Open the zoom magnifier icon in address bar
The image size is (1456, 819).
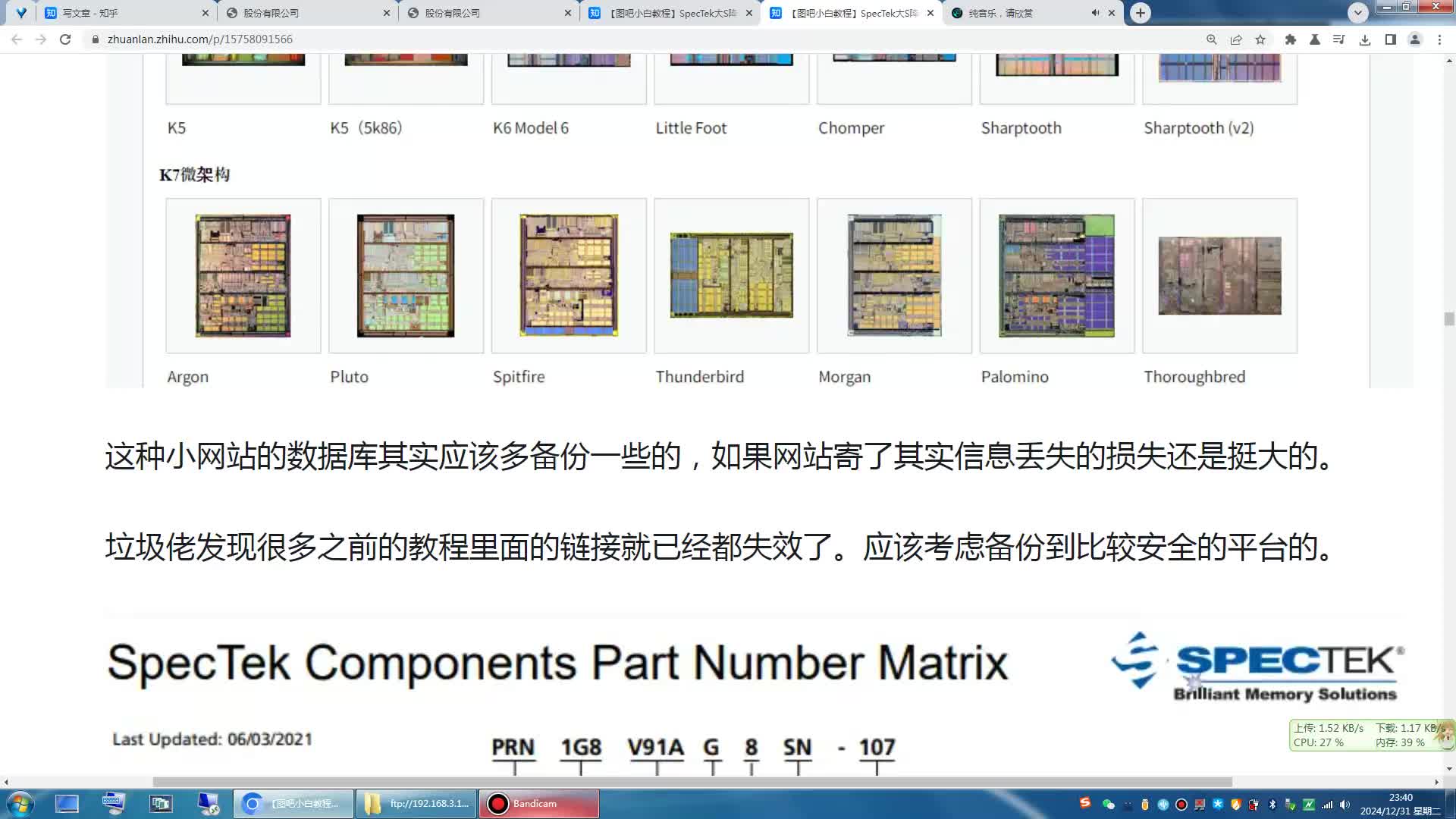pos(1211,39)
